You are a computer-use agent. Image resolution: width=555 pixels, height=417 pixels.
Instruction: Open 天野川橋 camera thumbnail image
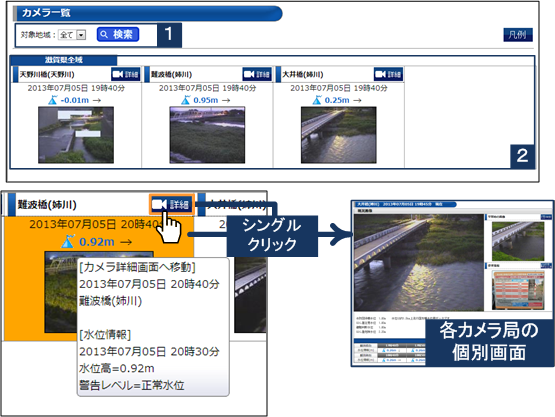click(76, 135)
